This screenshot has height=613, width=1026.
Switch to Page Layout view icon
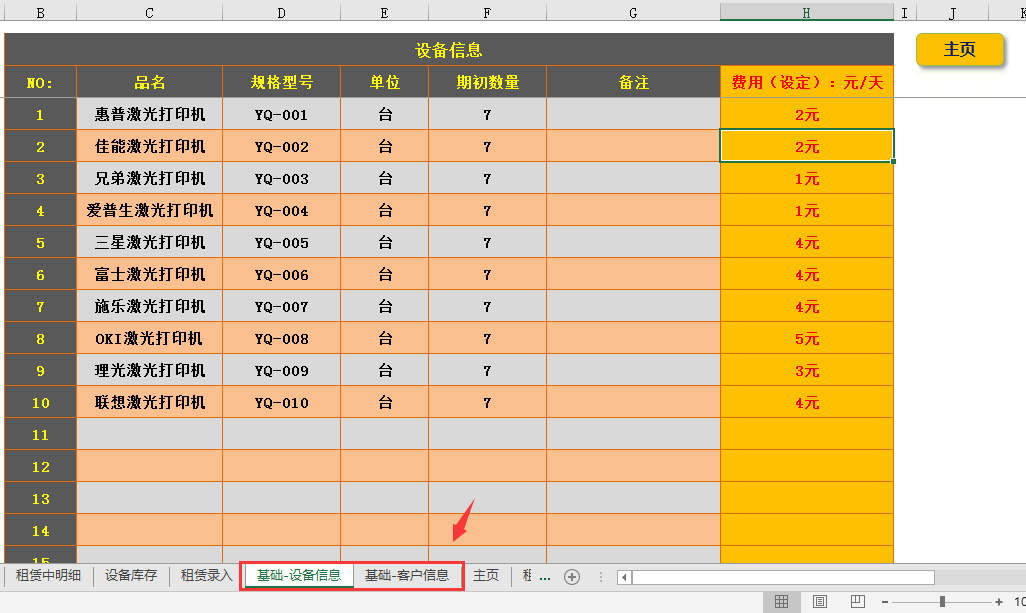tap(819, 601)
